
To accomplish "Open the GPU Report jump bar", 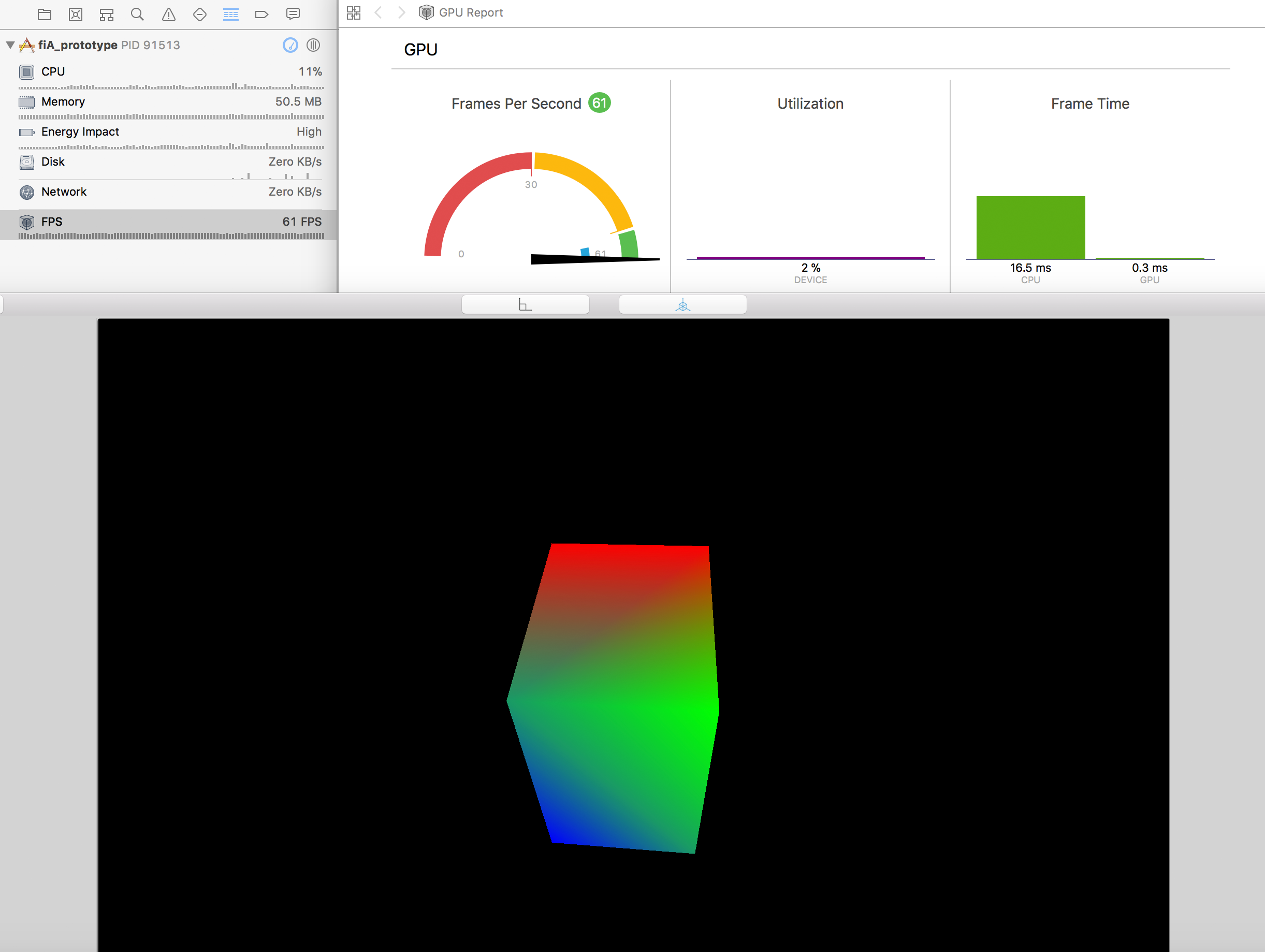I will (x=470, y=12).
